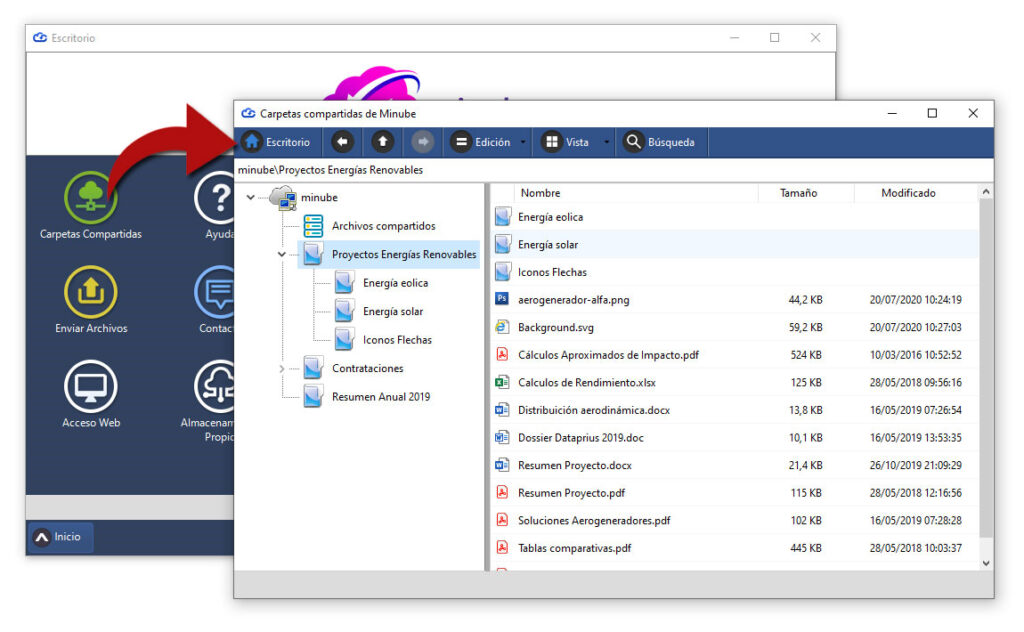Select Cálculos Aproximados de Impacto.pdf

click(735, 355)
